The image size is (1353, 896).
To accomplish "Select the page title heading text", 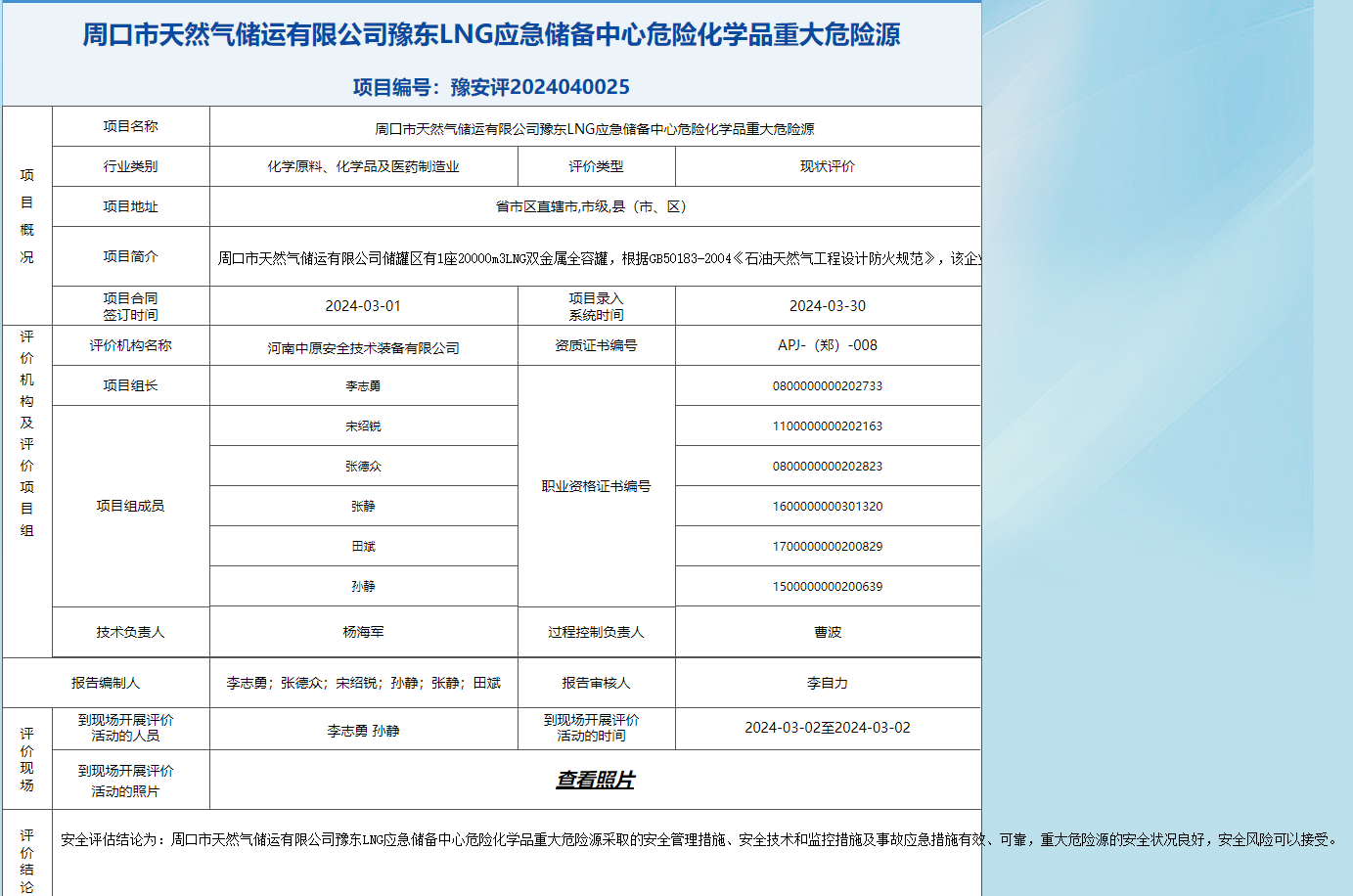I will tap(491, 34).
